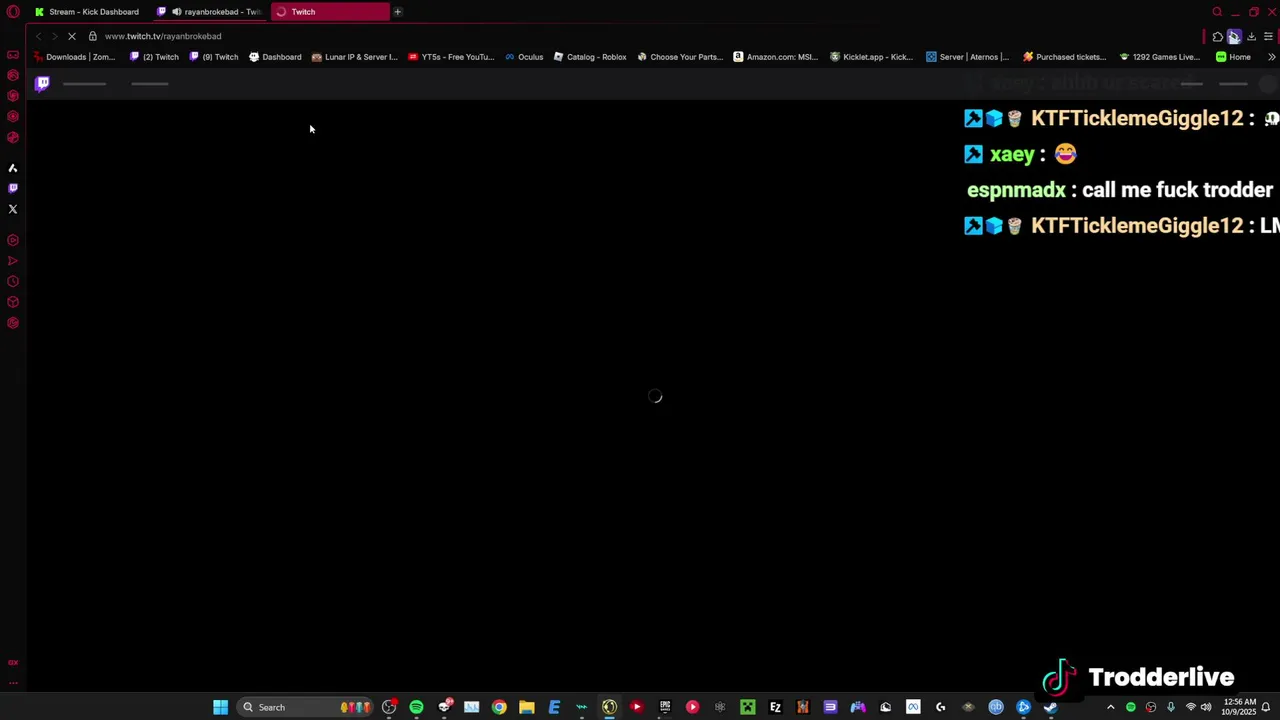Open Steam from the taskbar
This screenshot has height=720, width=1280.
coord(1050,707)
